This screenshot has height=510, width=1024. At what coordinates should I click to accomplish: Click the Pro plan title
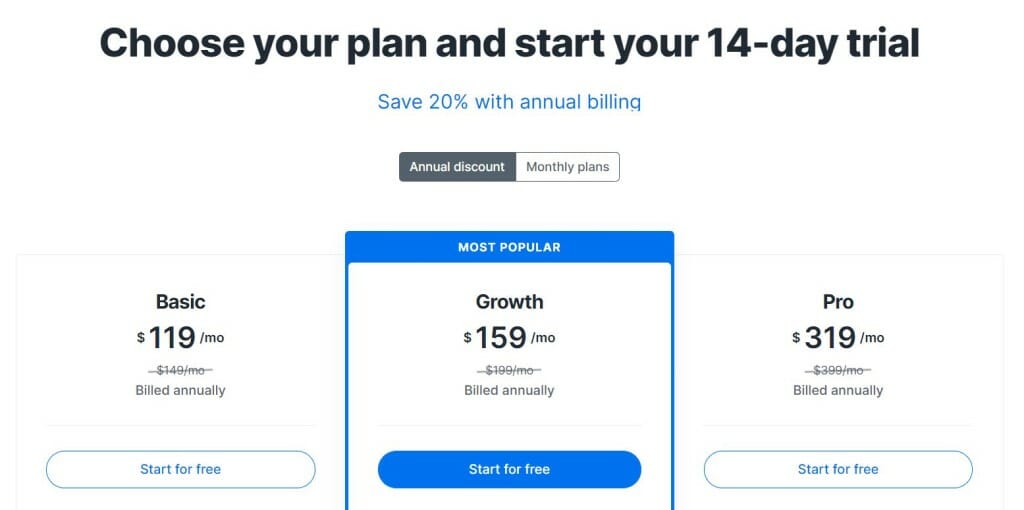pos(838,301)
